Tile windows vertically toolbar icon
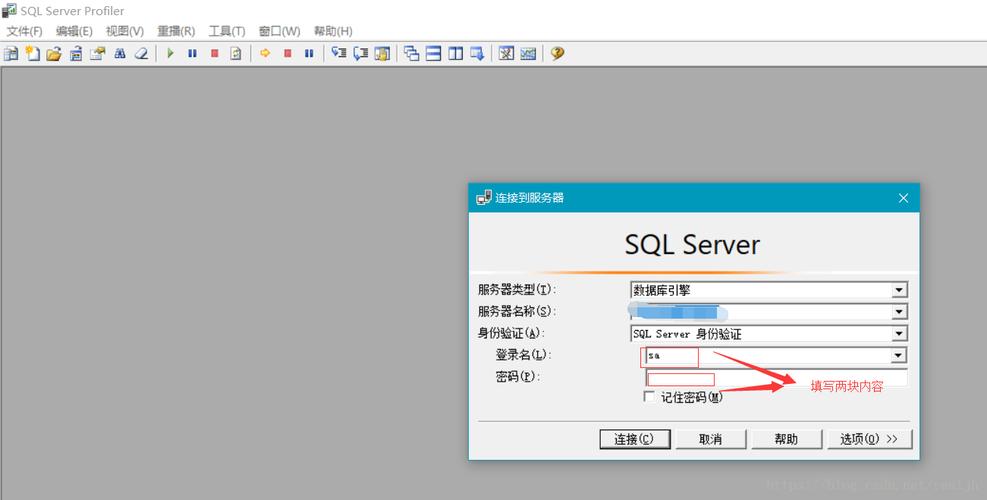This screenshot has width=987, height=500. [455, 54]
